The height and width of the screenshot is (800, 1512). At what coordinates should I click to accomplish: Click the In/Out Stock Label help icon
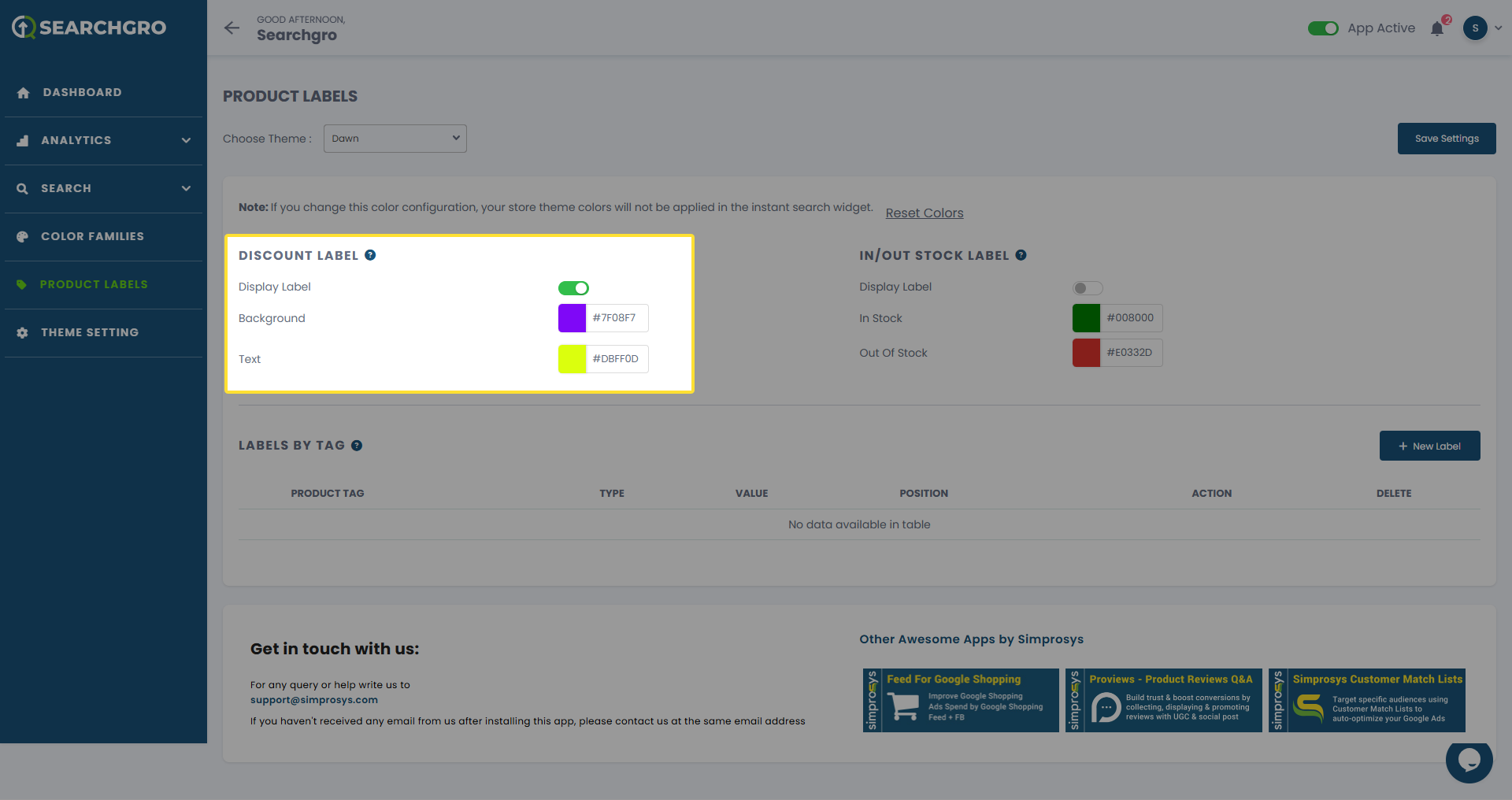tap(1021, 255)
